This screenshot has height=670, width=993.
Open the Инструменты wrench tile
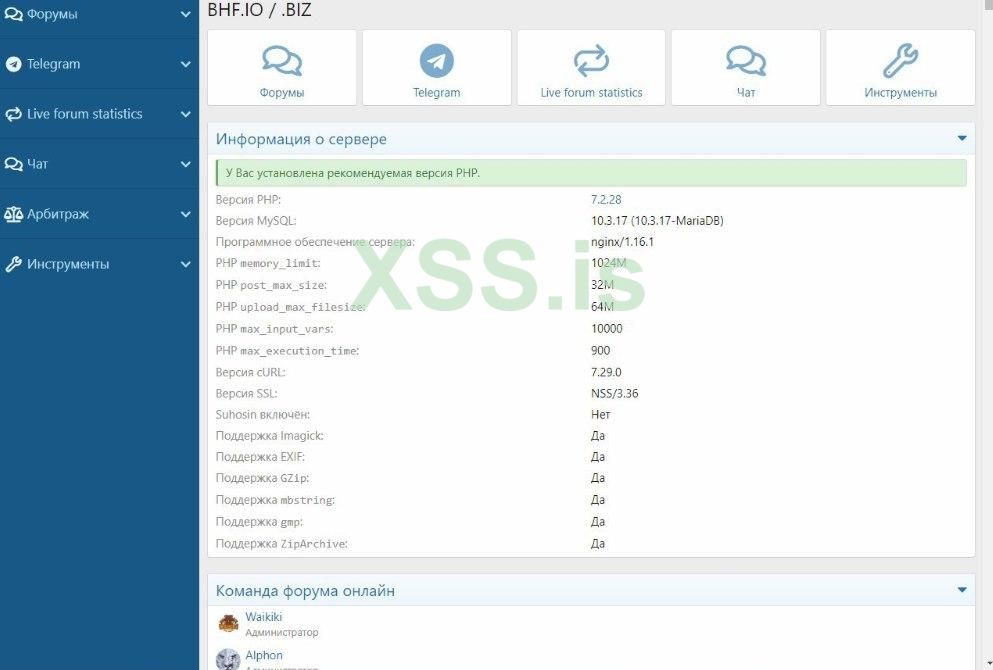900,67
